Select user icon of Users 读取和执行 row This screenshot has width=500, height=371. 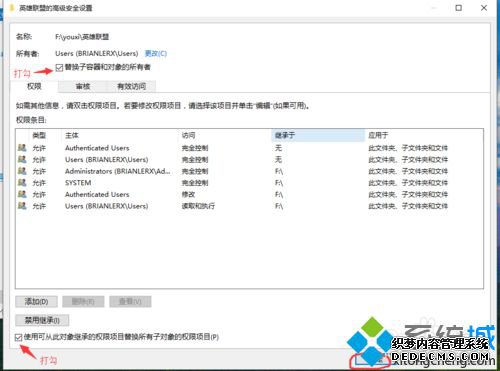pyautogui.click(x=22, y=206)
